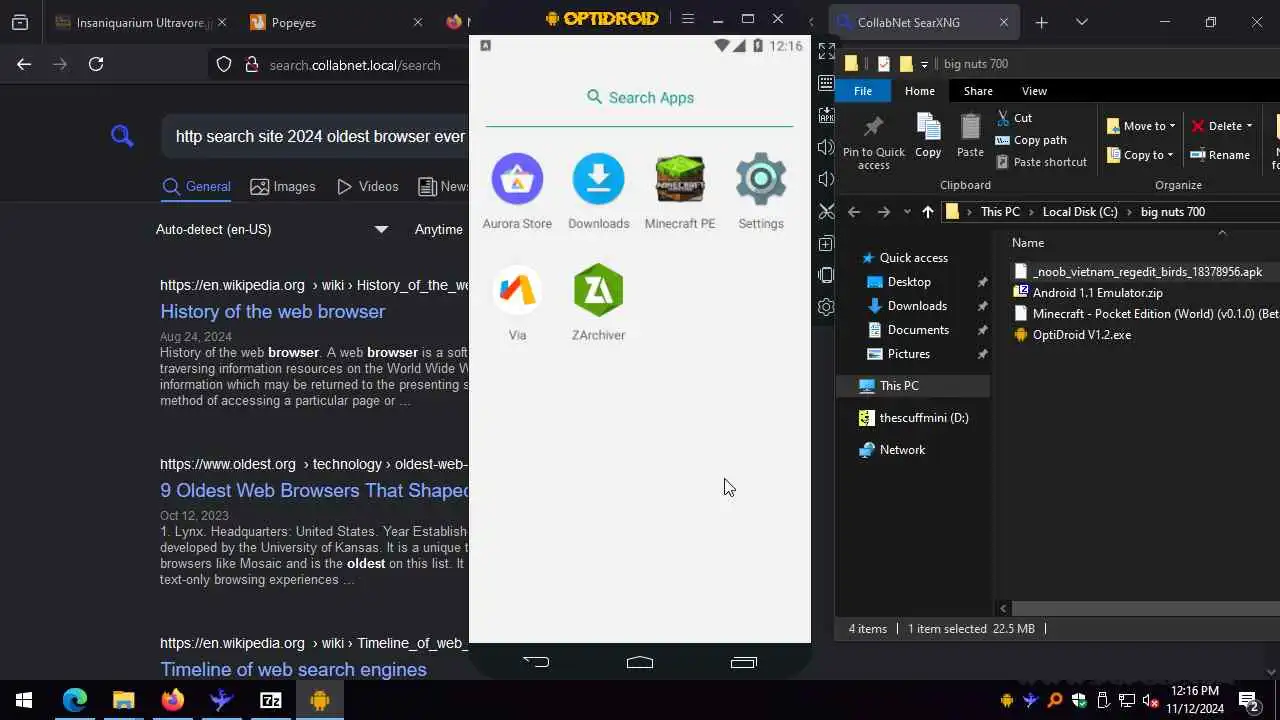Viewport: 1280px width, 720px height.
Task: Switch to the View ribbon tab
Action: click(x=1034, y=91)
